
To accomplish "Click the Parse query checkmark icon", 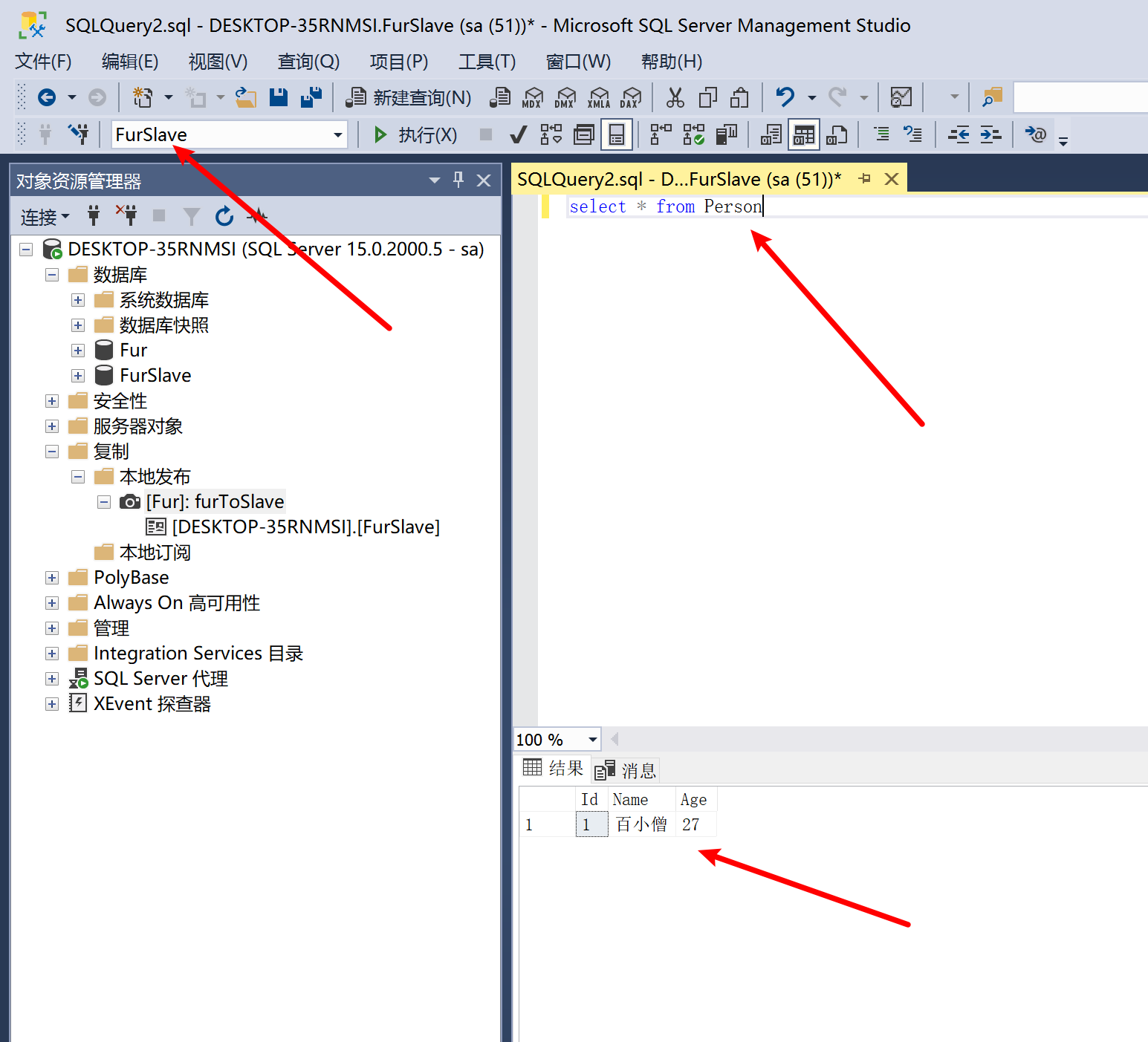I will point(518,135).
